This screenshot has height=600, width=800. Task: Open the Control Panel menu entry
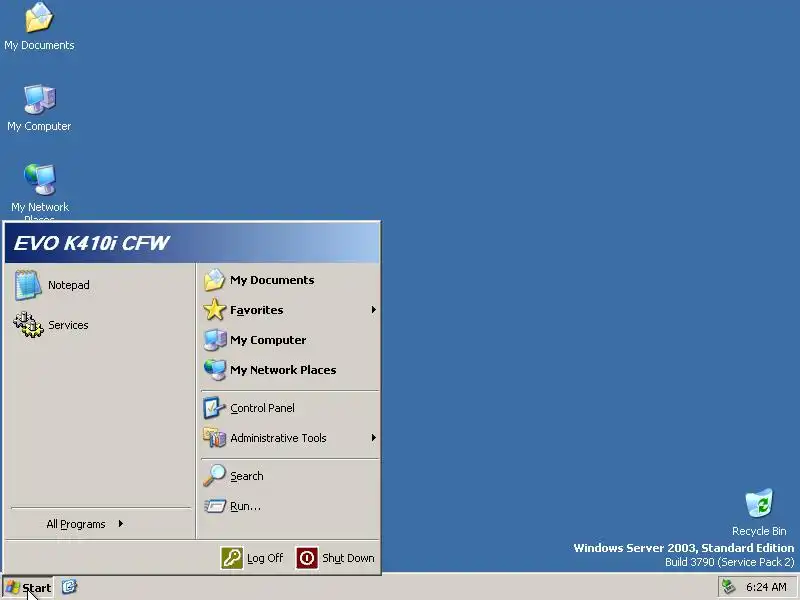290,408
